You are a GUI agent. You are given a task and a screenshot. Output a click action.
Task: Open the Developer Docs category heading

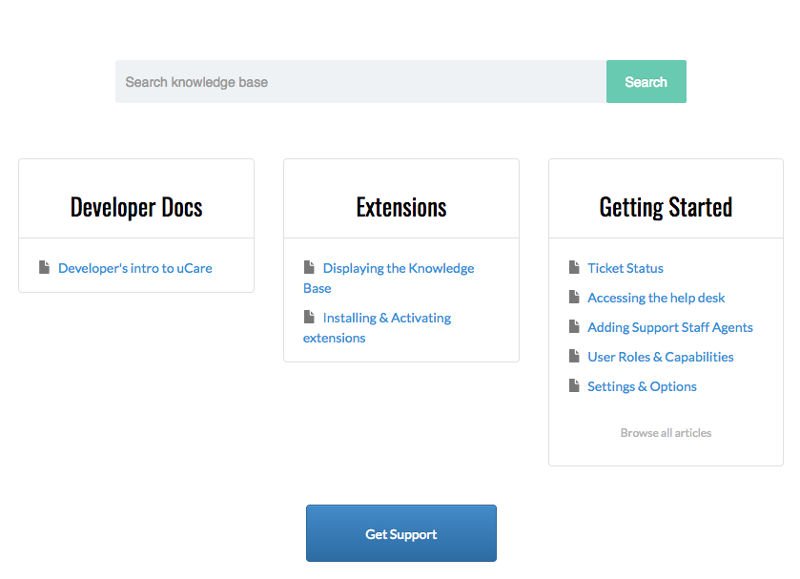[x=136, y=207]
